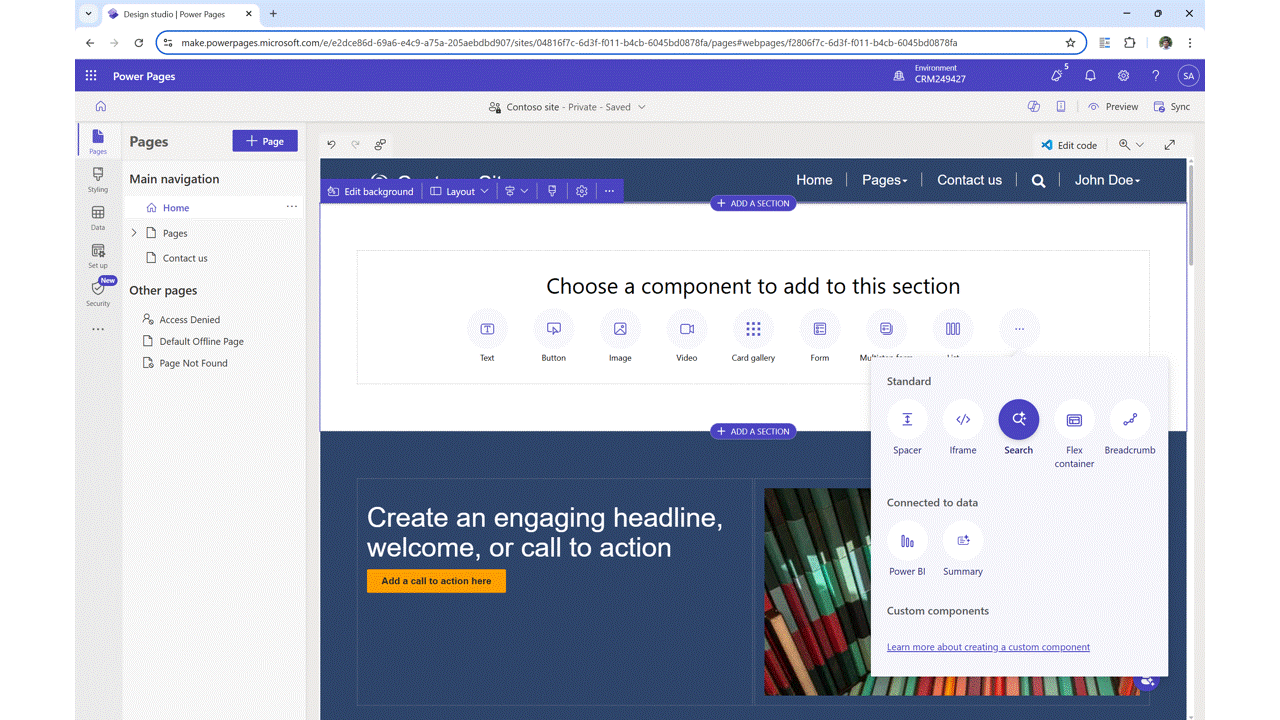The width and height of the screenshot is (1280, 720).
Task: Open the Access Denied page
Action: pos(189,320)
